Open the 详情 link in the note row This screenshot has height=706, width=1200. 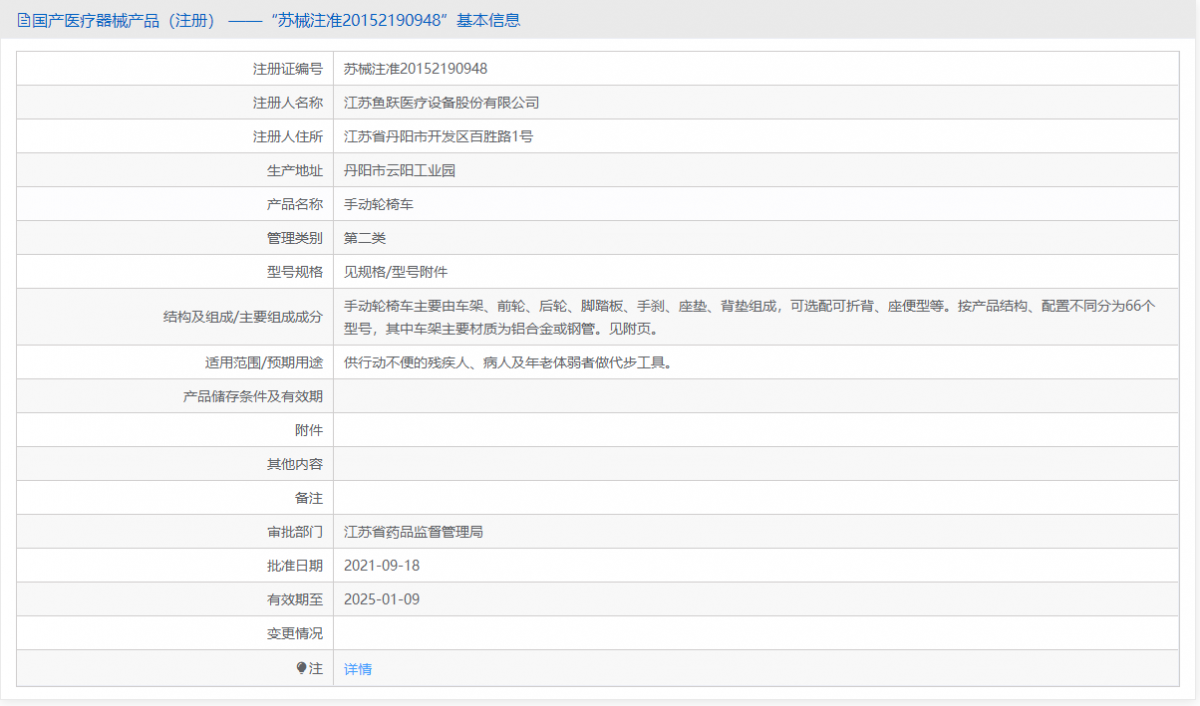(356, 669)
